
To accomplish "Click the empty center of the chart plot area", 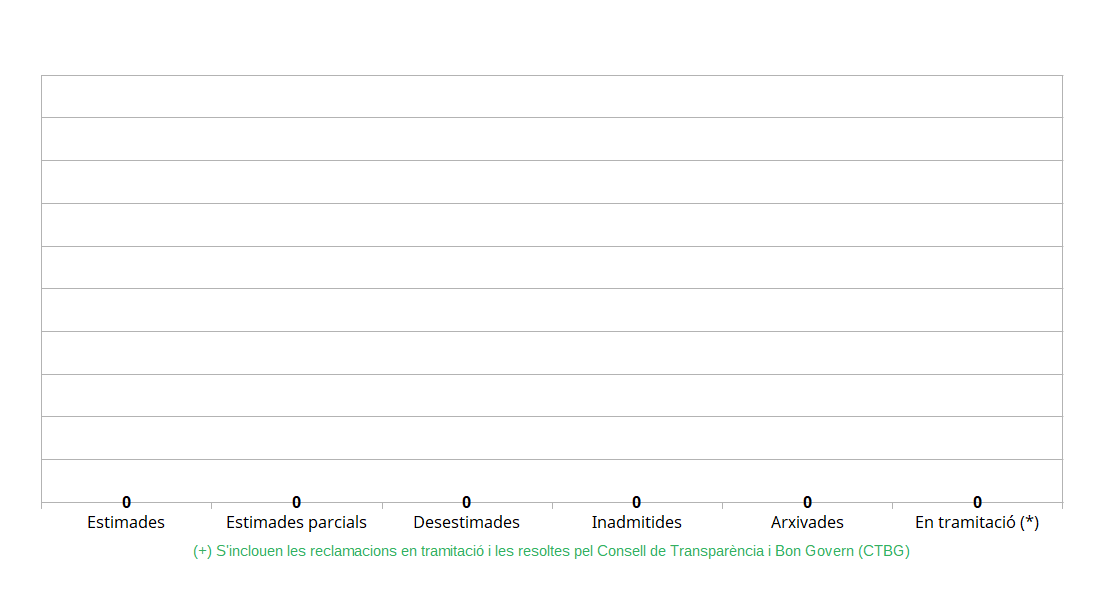I will pos(551,289).
